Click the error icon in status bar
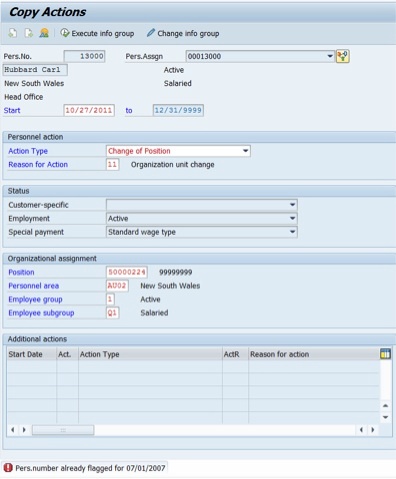 [x=8, y=468]
